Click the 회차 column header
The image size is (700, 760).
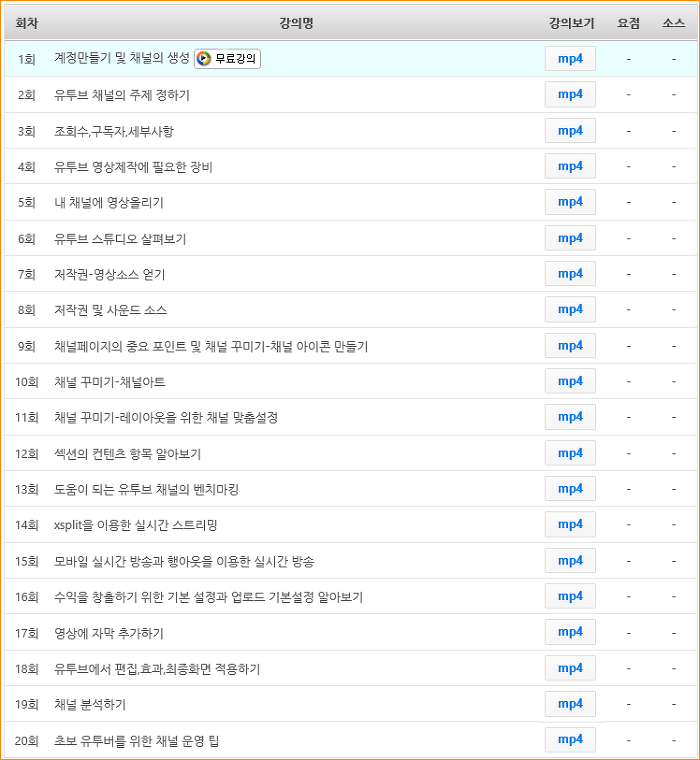[x=27, y=23]
